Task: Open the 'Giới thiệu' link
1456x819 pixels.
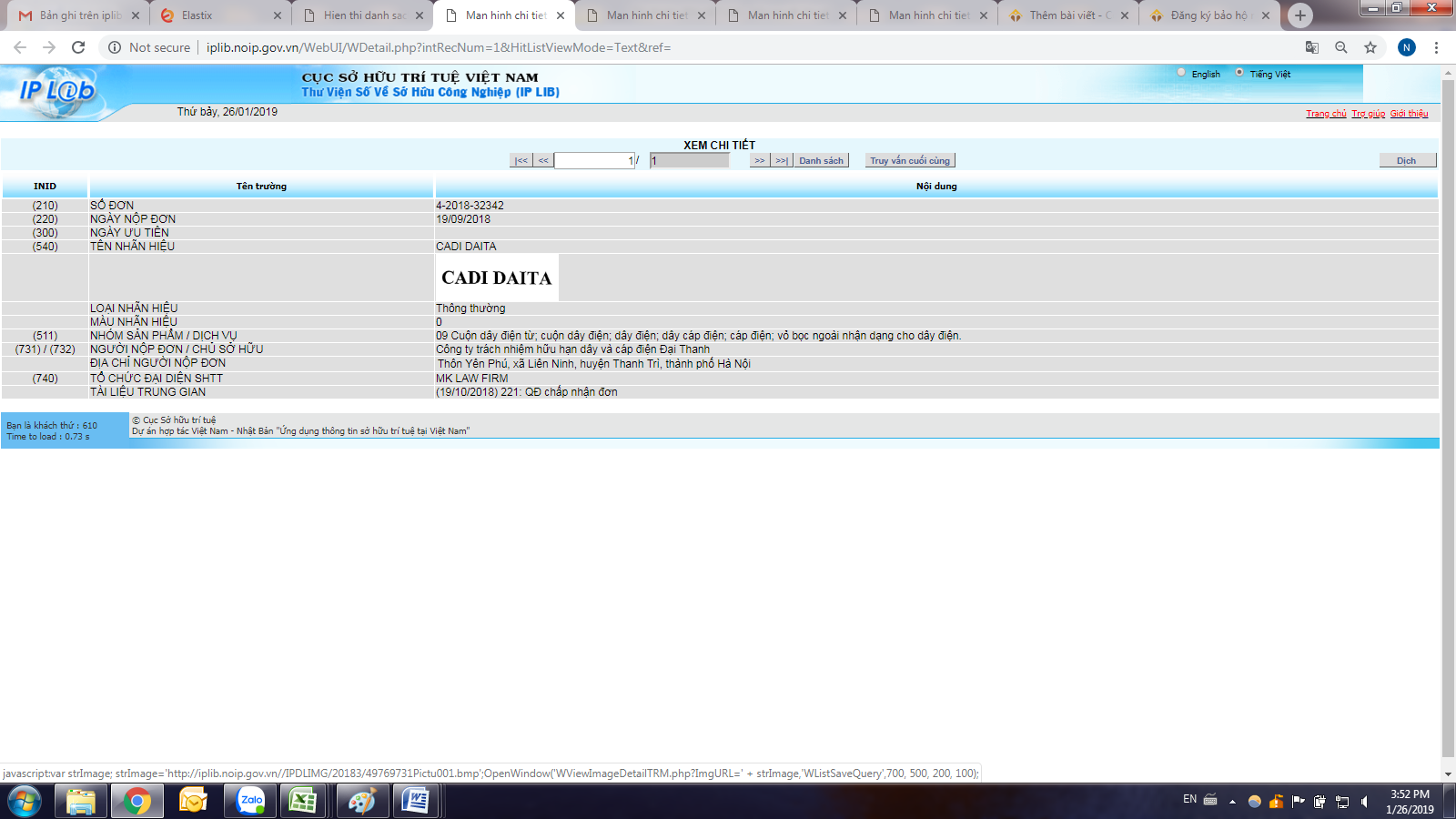Action: pos(1409,114)
